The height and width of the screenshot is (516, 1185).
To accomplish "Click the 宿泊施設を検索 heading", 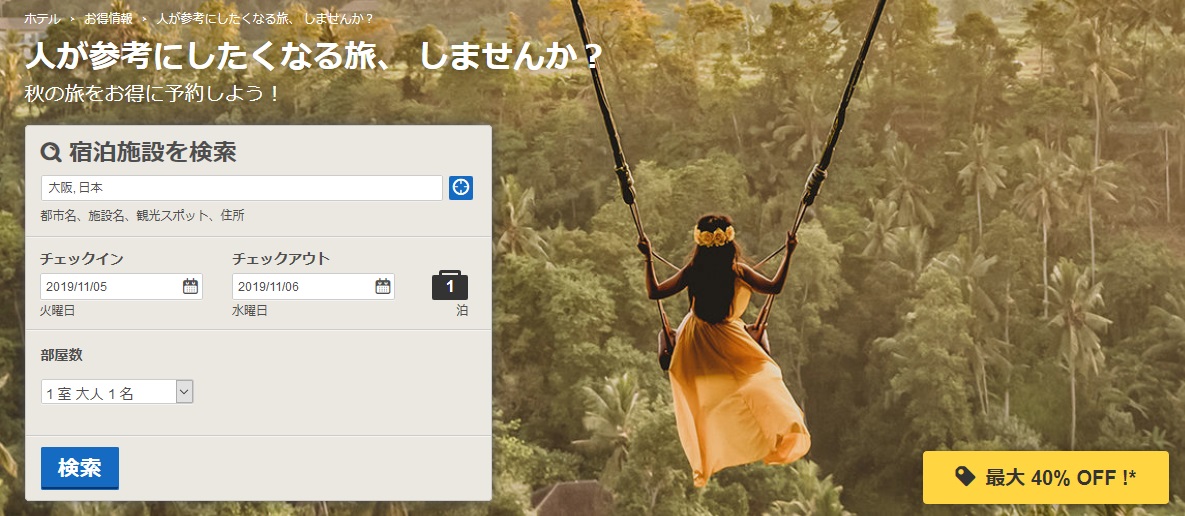I will pyautogui.click(x=153, y=153).
